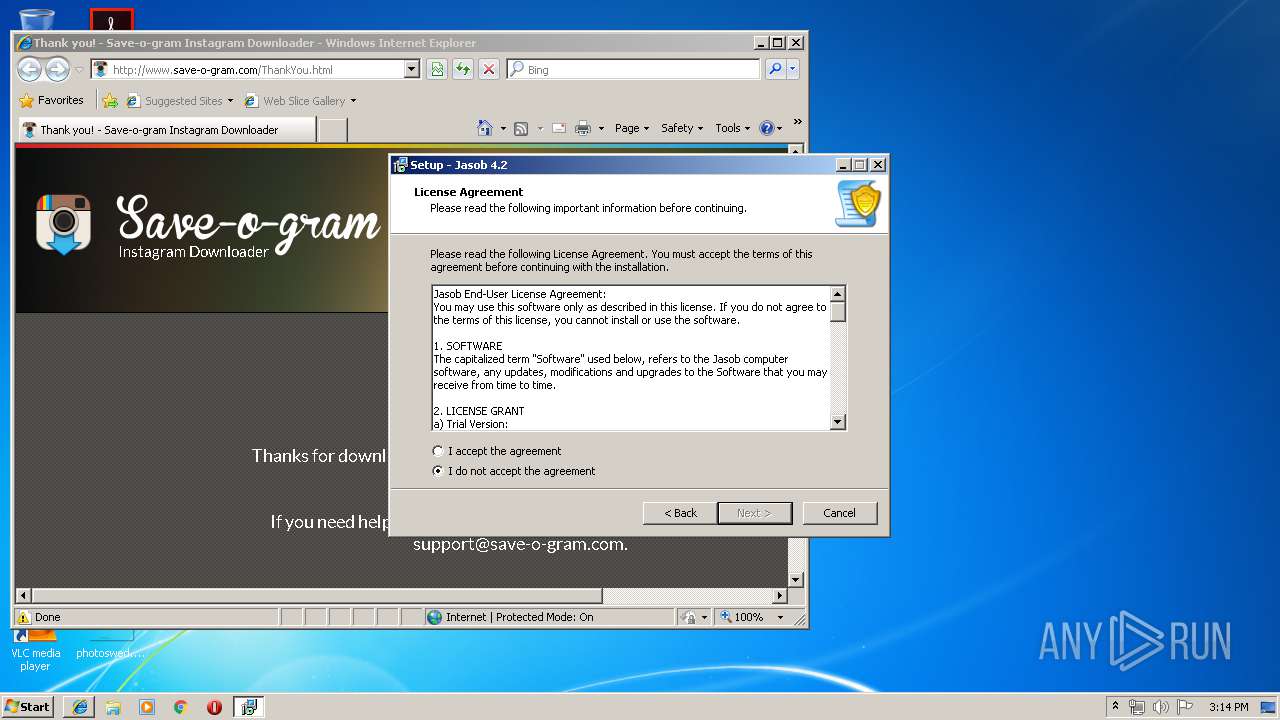Open Google Chrome from taskbar
Image resolution: width=1280 pixels, height=720 pixels.
click(x=181, y=707)
